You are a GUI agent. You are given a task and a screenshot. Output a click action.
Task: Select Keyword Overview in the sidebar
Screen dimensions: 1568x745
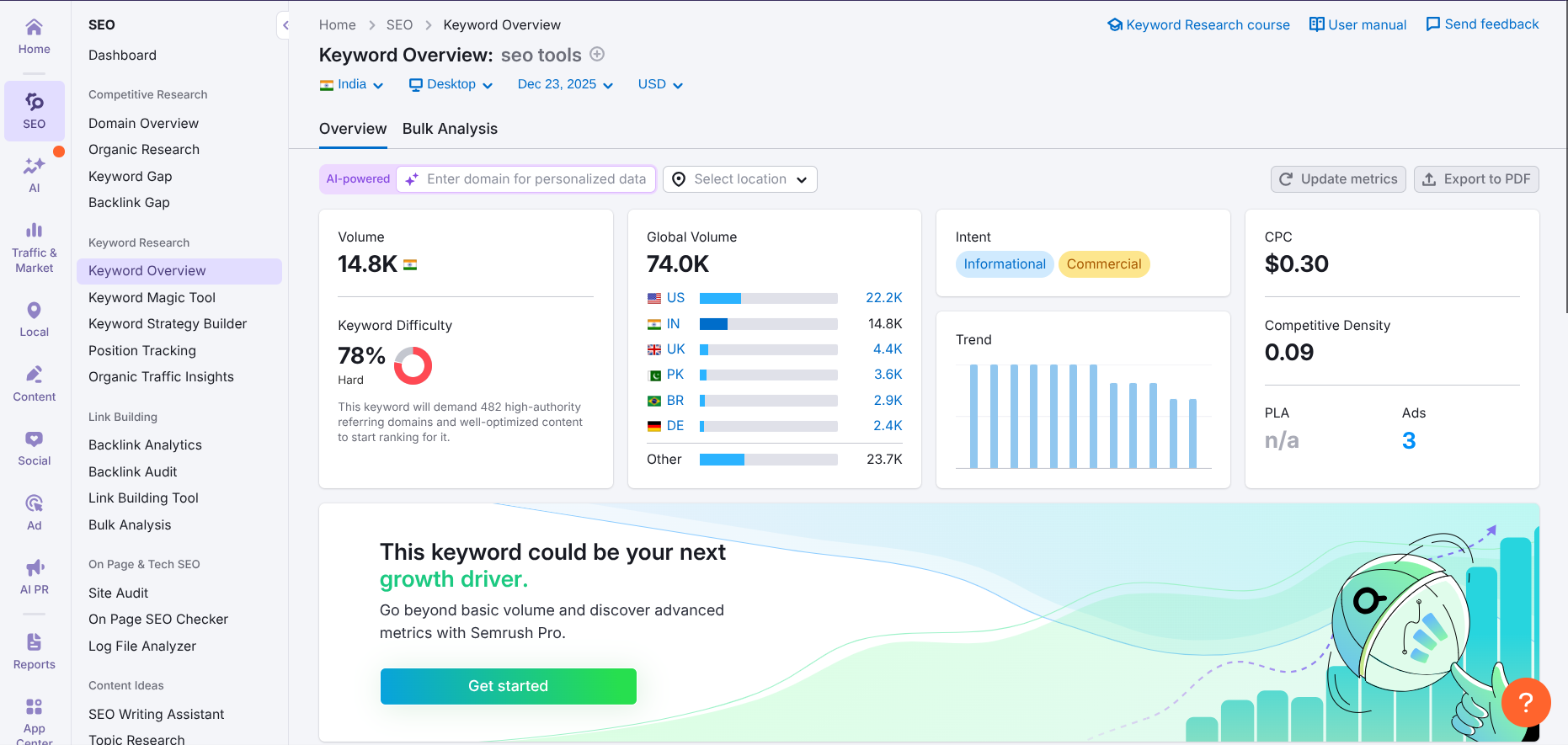click(x=179, y=271)
